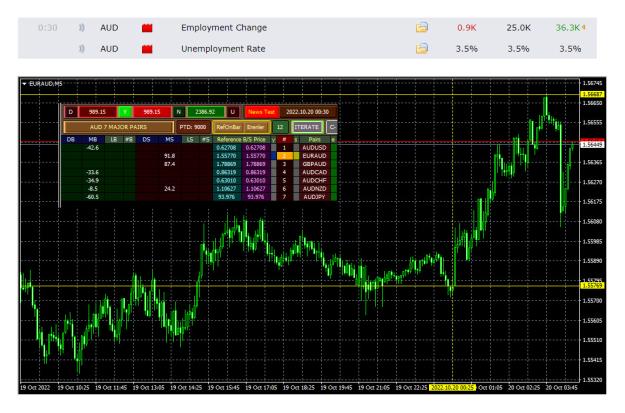Image resolution: width=625 pixels, height=413 pixels.
Task: Click the 36.3K previous value
Action: [568, 28]
